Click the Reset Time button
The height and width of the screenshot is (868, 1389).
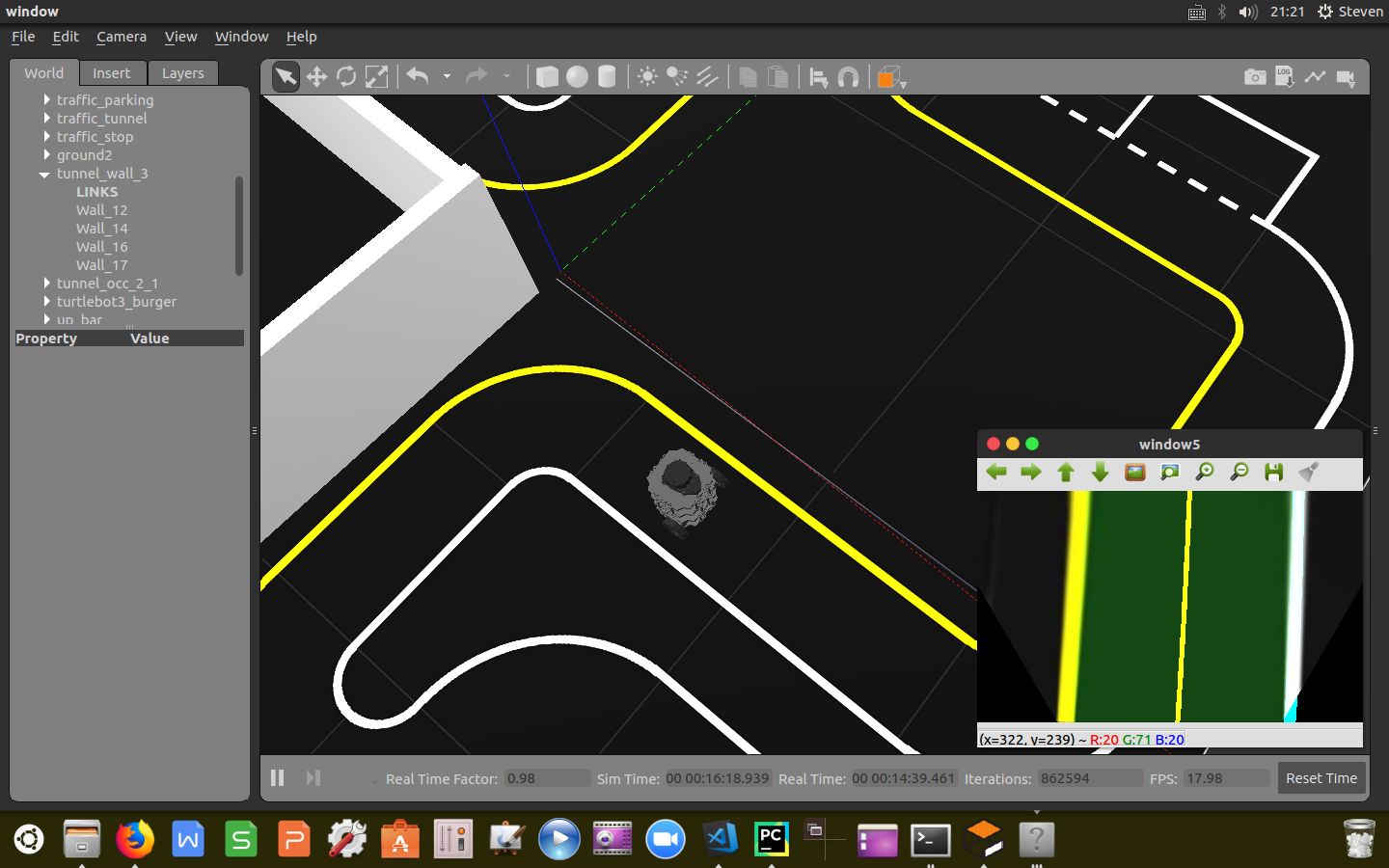pyautogui.click(x=1321, y=778)
